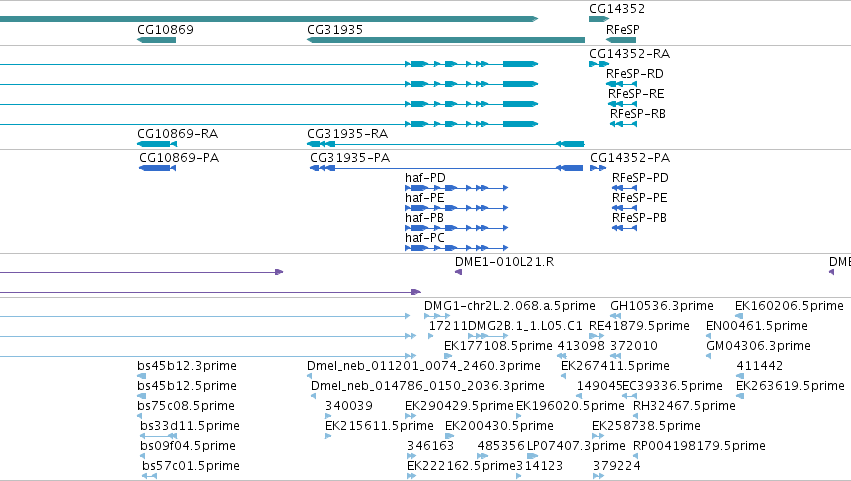
Task: Select the RFeSP-PB protein label
Action: click(x=640, y=218)
